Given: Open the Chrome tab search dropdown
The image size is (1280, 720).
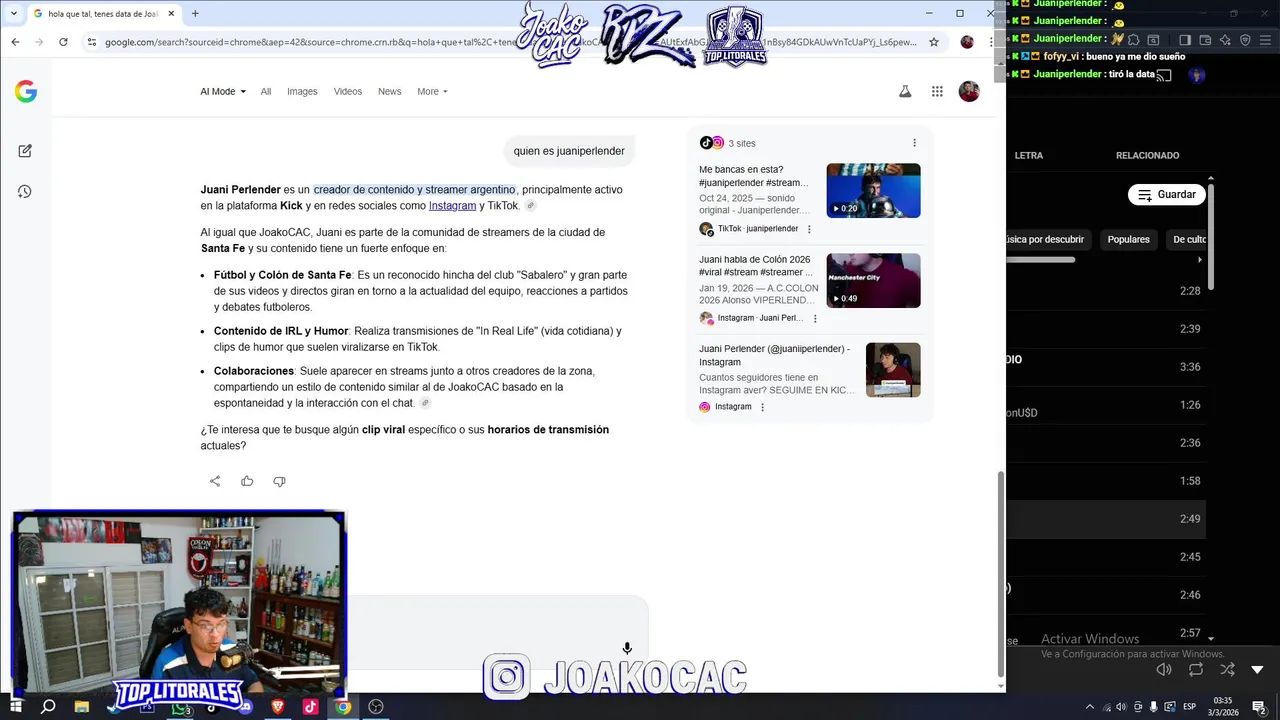Looking at the screenshot, I should 14,14.
